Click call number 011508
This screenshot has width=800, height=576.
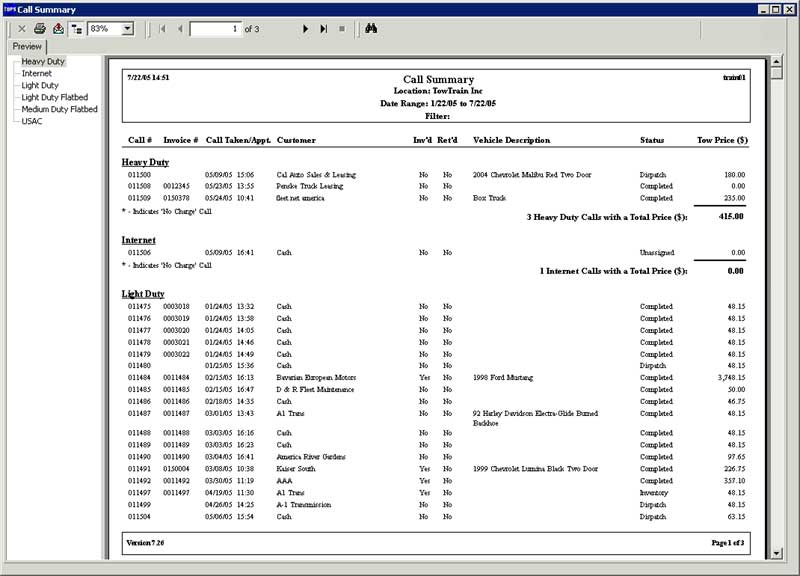tap(139, 186)
